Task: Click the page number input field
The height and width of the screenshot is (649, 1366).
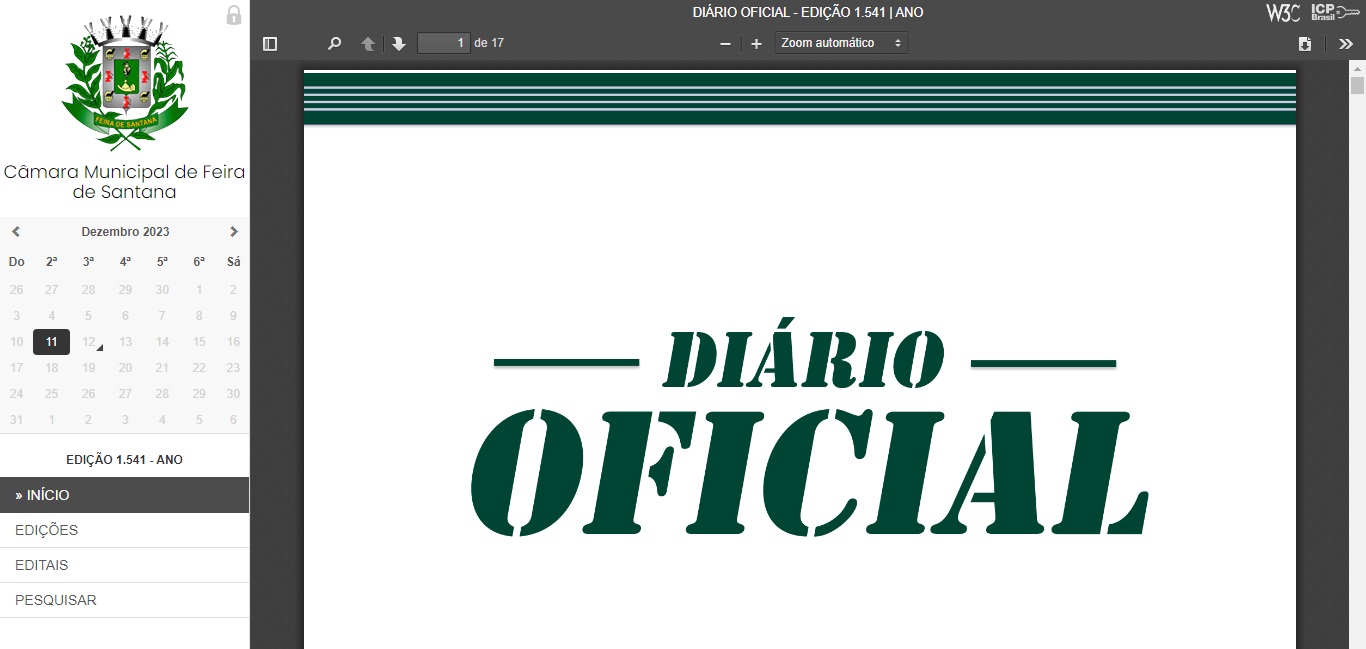Action: [x=443, y=43]
